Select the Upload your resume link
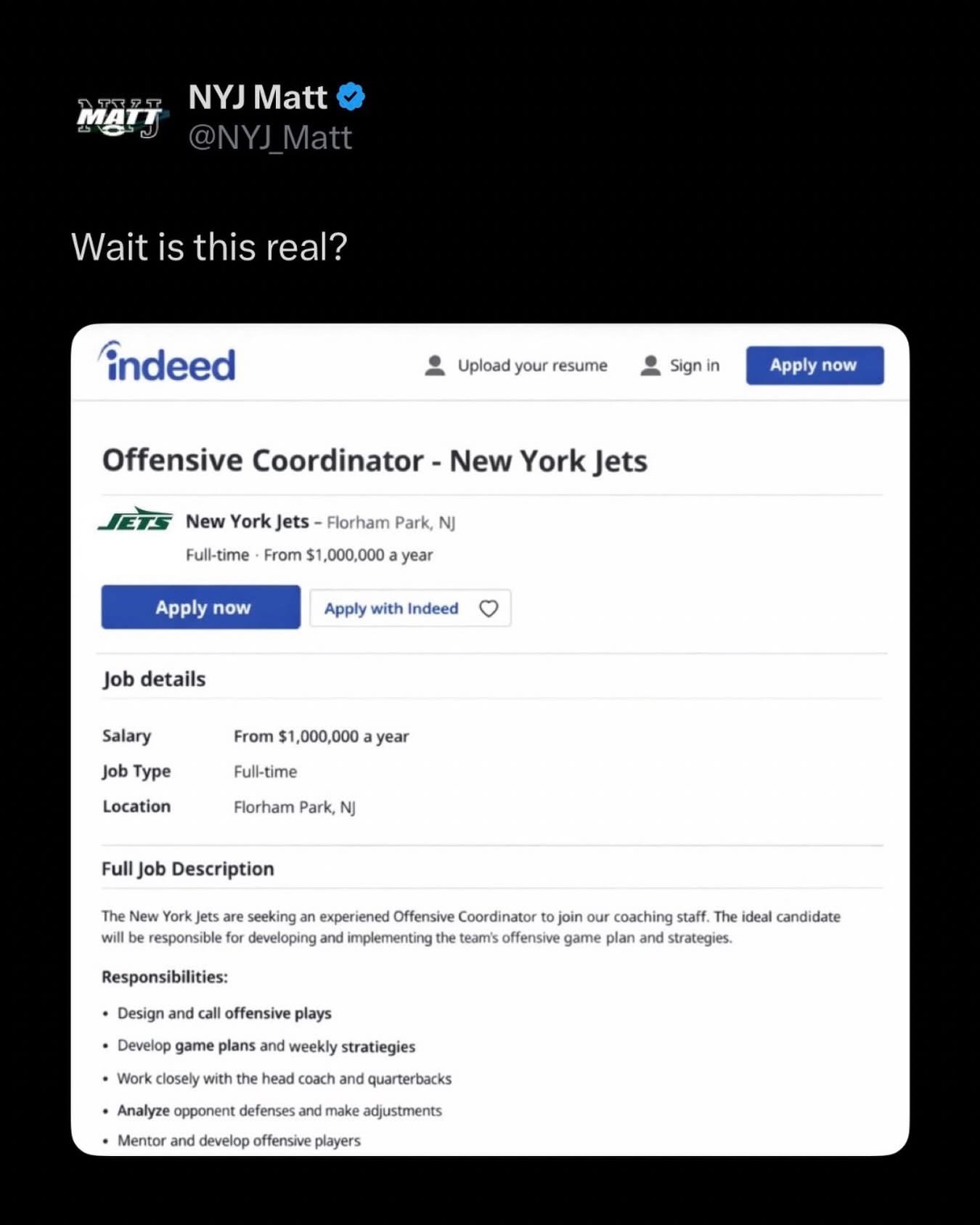Viewport: 980px width, 1225px height. (x=532, y=365)
